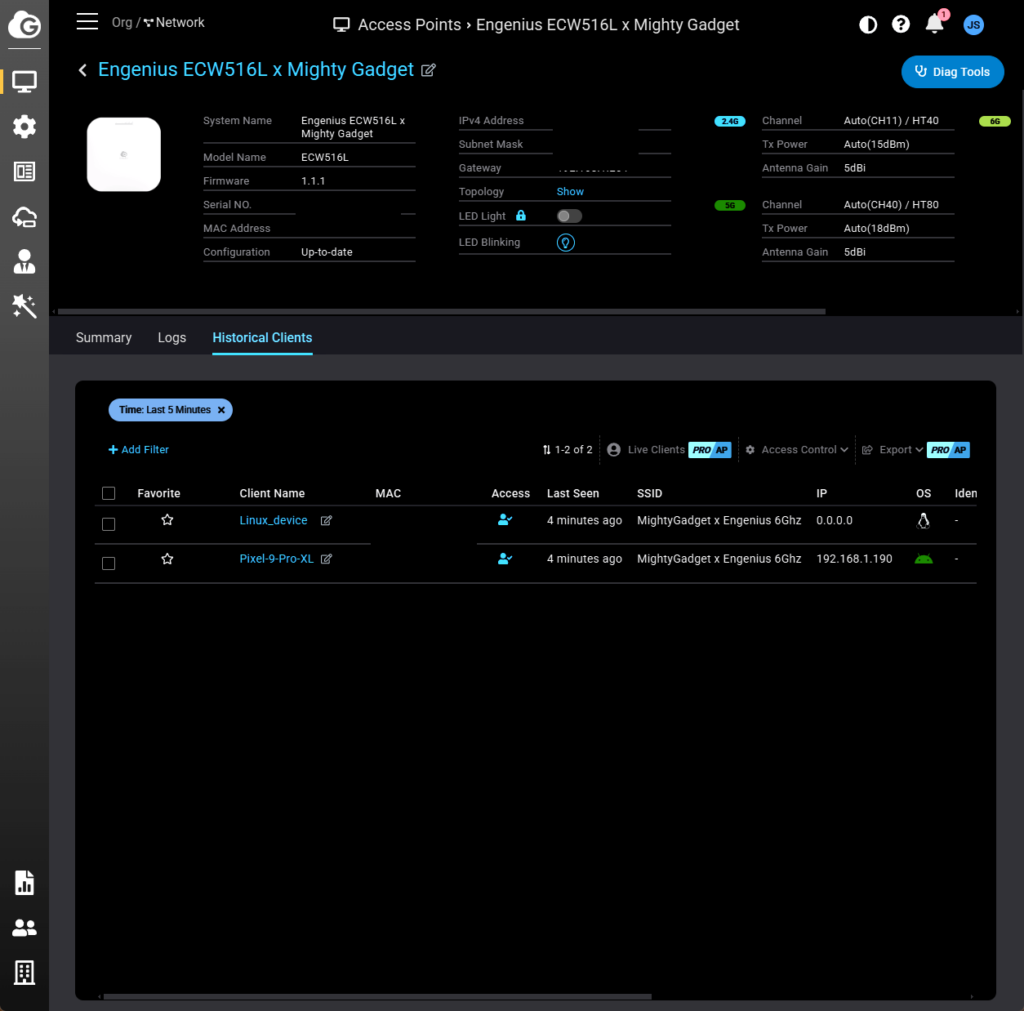Toggle the LED Light switch

coord(569,216)
